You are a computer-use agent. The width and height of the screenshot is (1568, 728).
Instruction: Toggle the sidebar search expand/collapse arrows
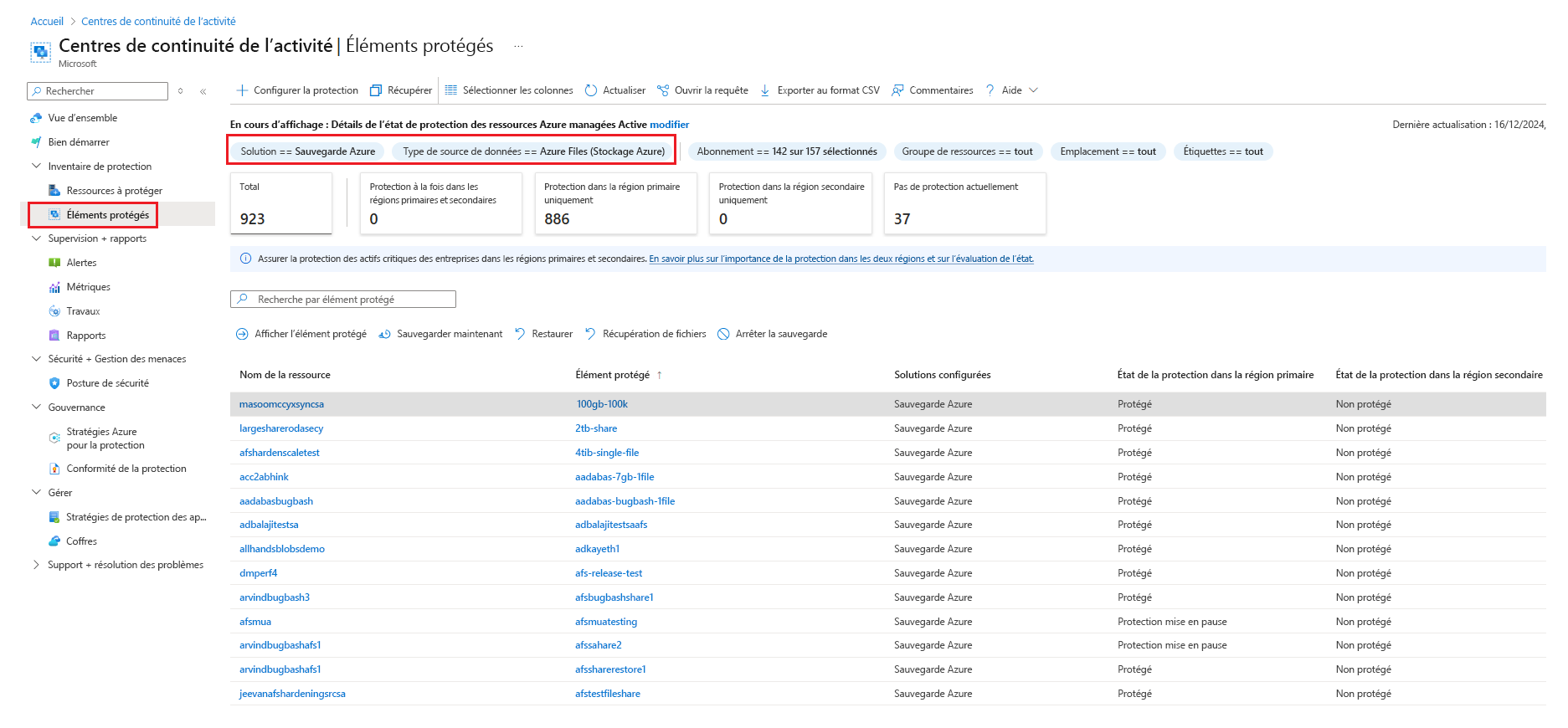click(180, 91)
